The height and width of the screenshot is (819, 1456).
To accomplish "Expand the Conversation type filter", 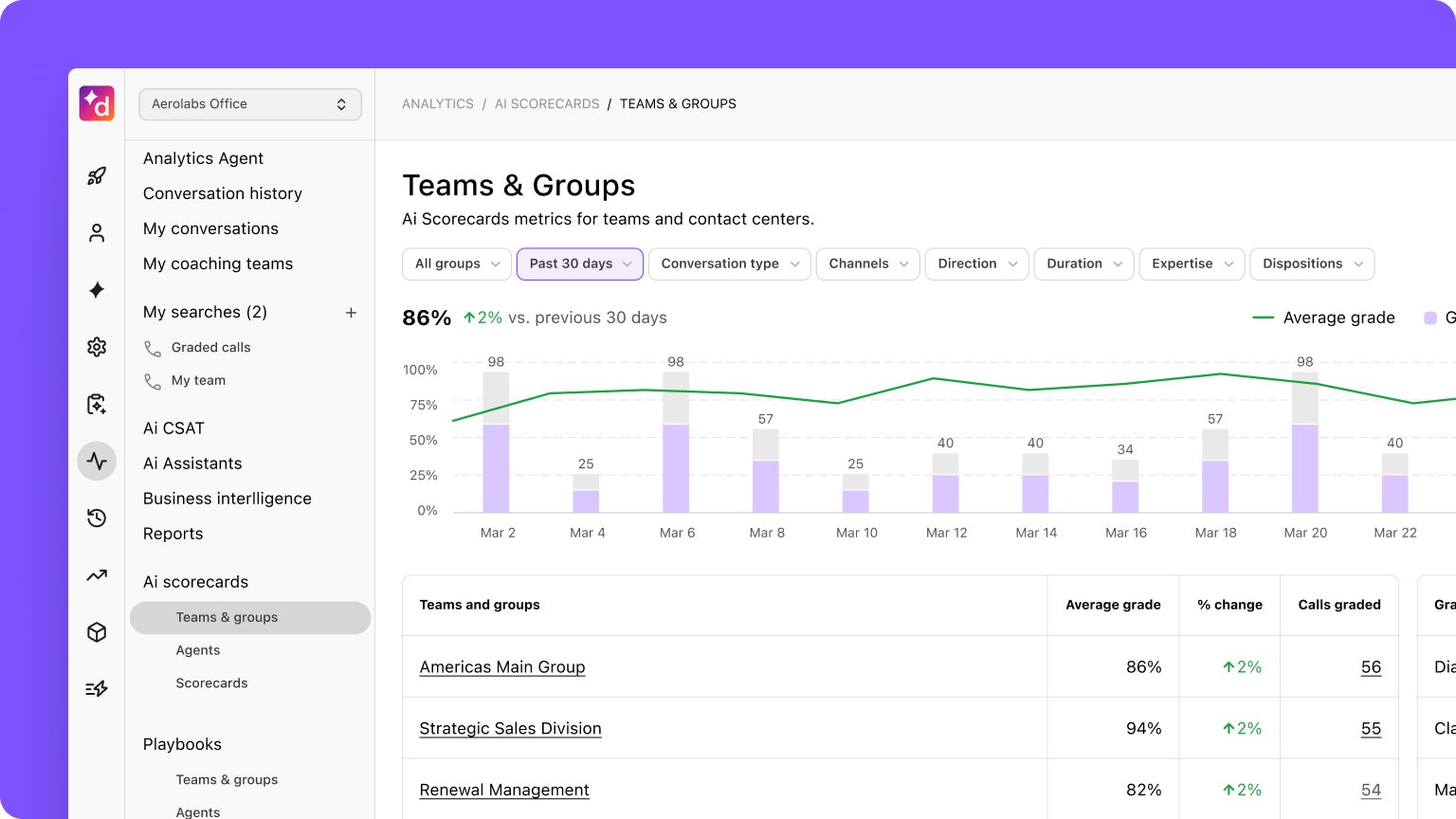I will pos(730,264).
